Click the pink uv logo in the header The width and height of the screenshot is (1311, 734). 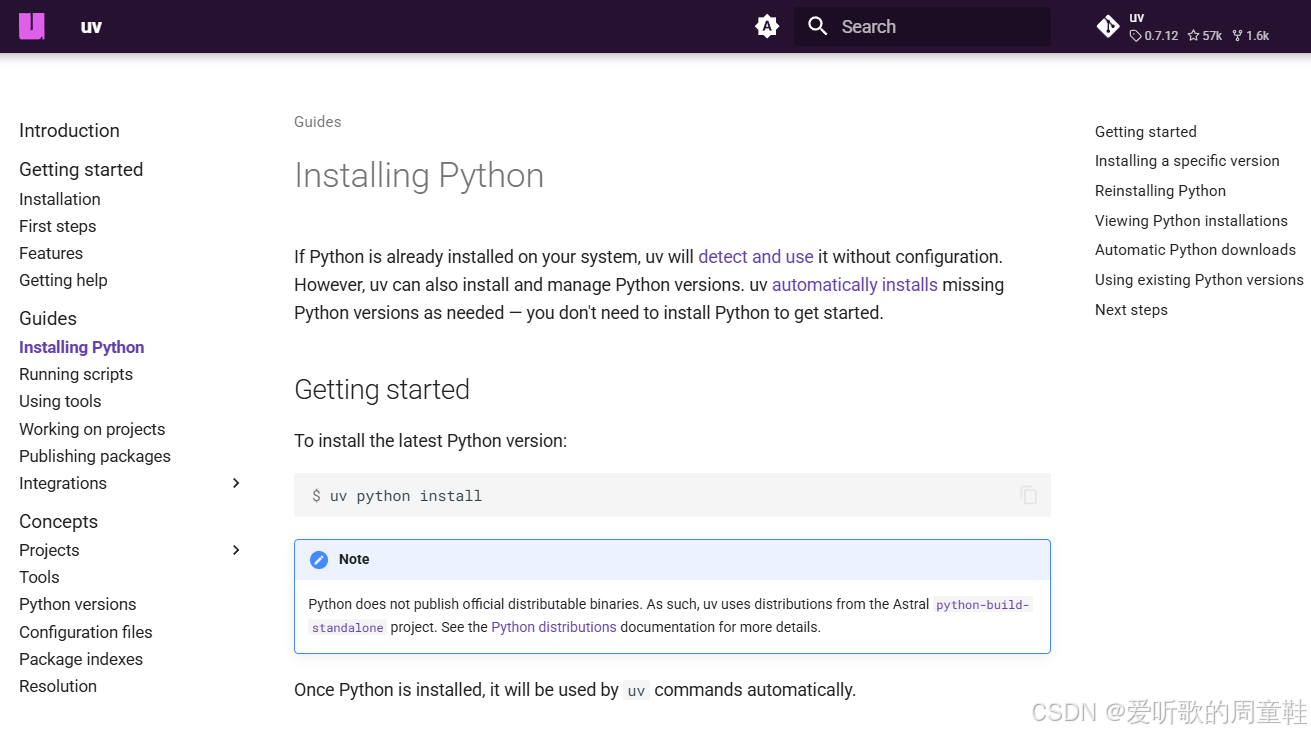(32, 26)
